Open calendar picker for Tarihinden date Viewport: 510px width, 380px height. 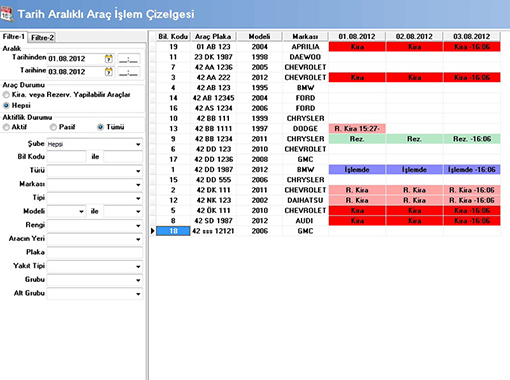(x=109, y=59)
